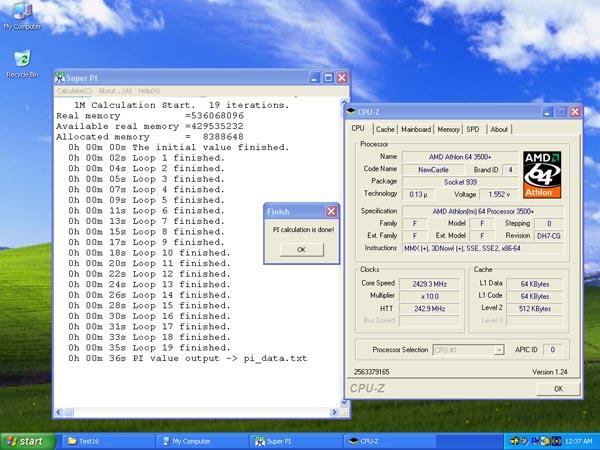Switch to CPU-Z taskbar button
Viewport: 600px width, 450px height.
tap(390, 441)
